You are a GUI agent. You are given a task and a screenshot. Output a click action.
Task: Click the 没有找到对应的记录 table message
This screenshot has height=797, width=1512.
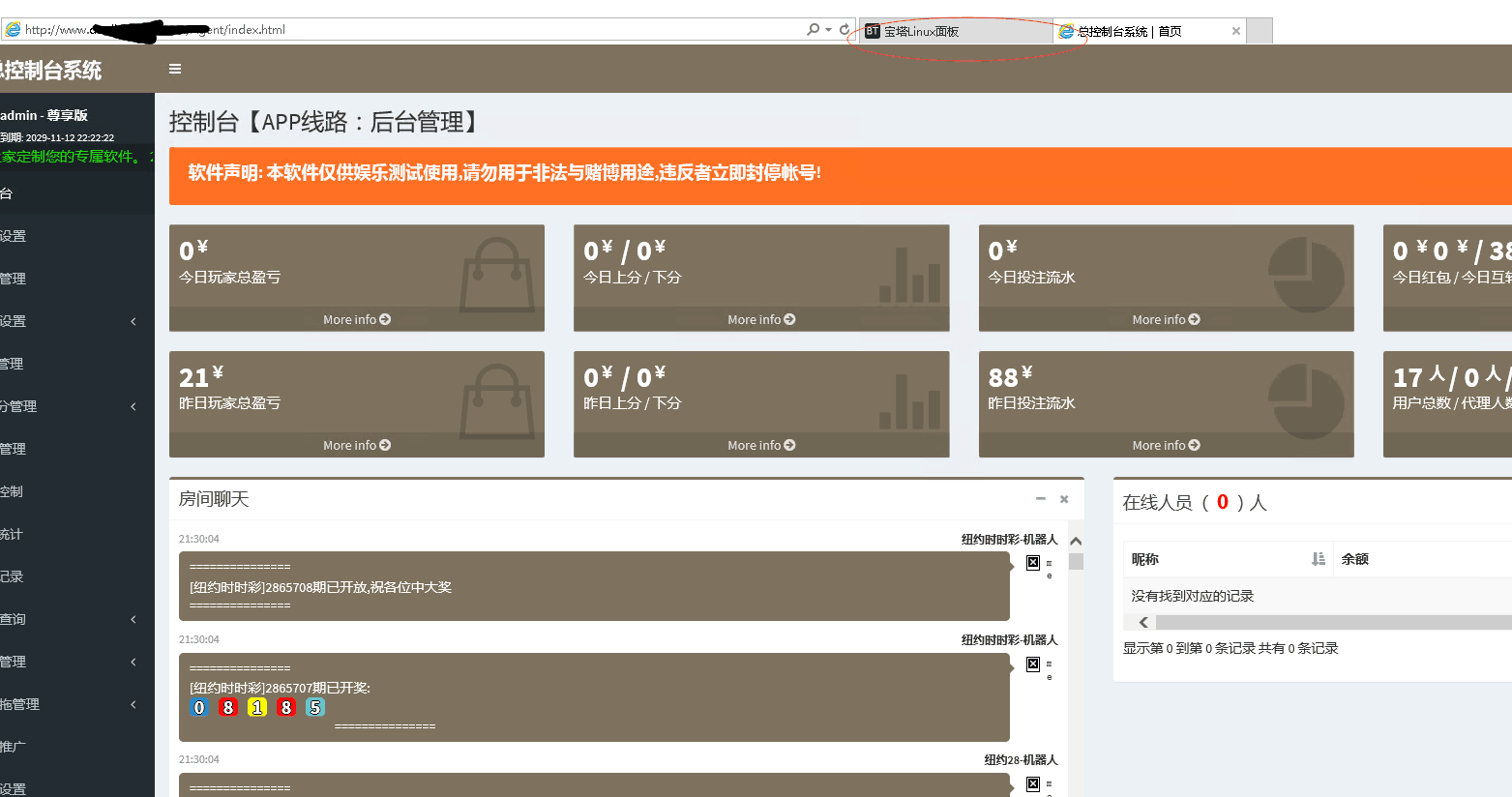1193,596
